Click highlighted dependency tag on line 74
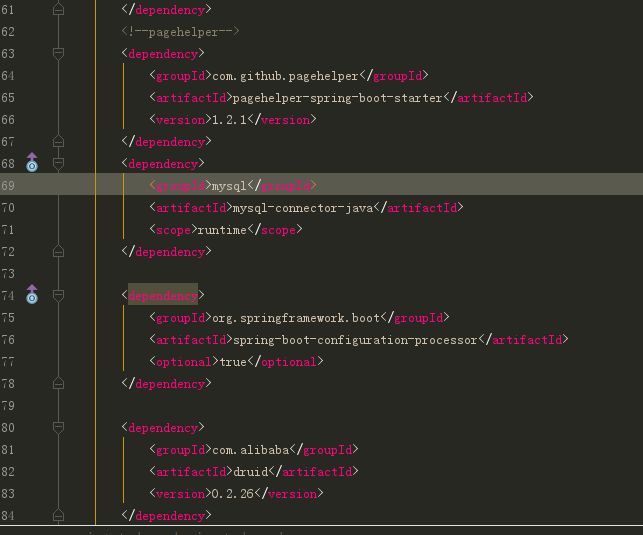Image resolution: width=643 pixels, height=535 pixels. 163,296
